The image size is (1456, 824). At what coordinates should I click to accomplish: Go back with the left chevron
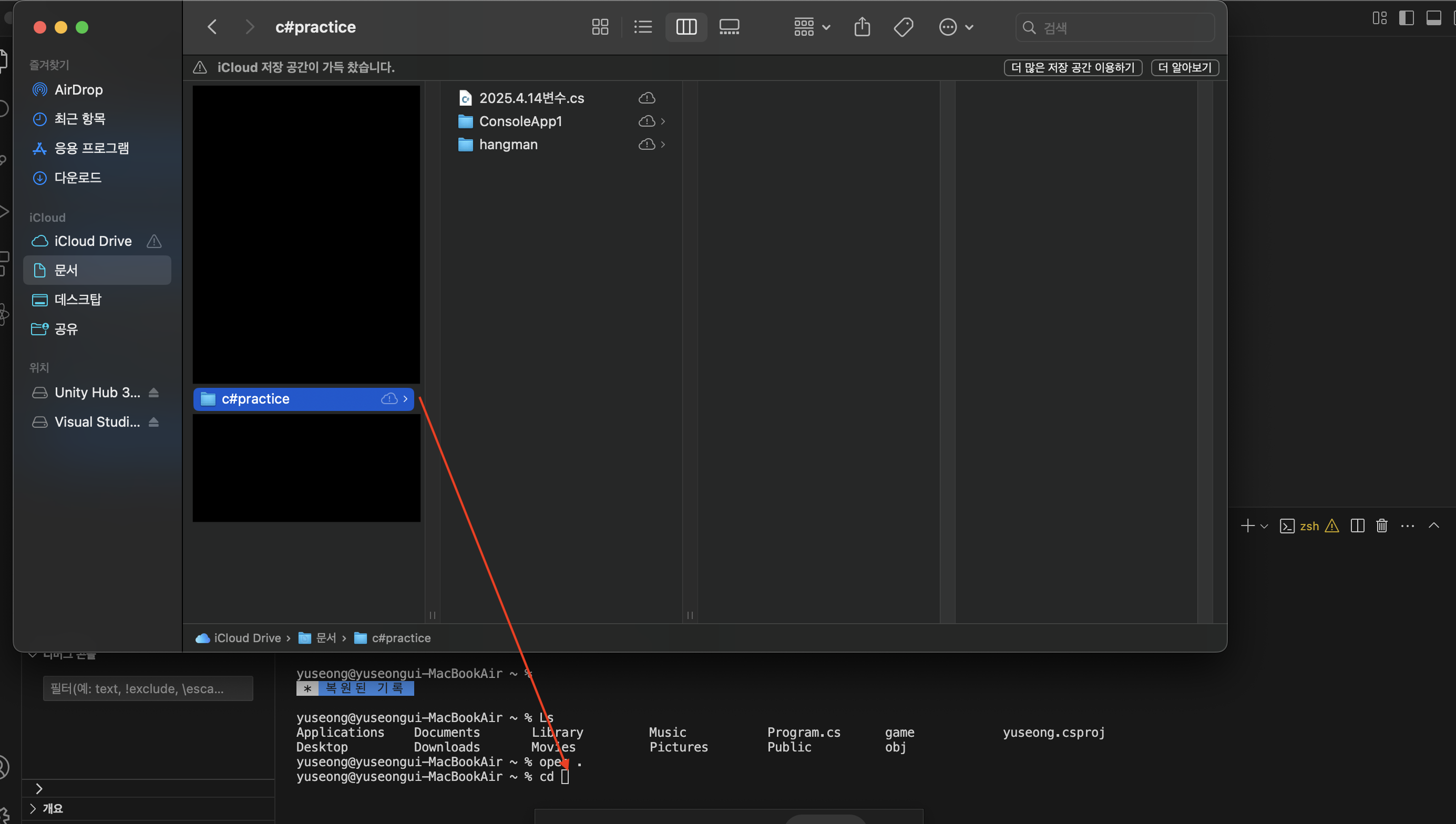click(212, 27)
